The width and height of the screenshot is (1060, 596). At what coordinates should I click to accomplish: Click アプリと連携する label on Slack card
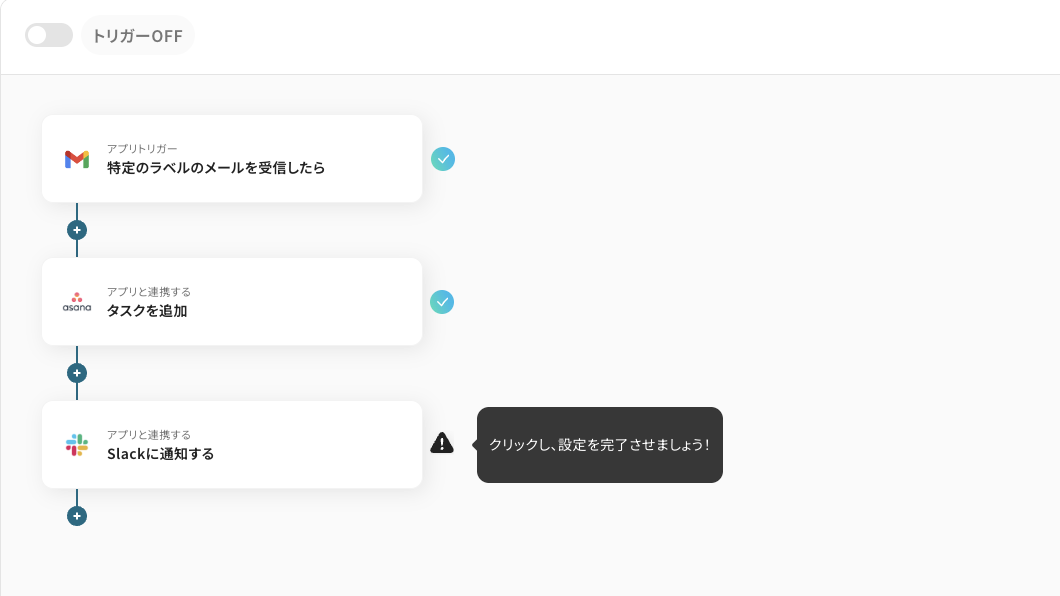coord(149,435)
